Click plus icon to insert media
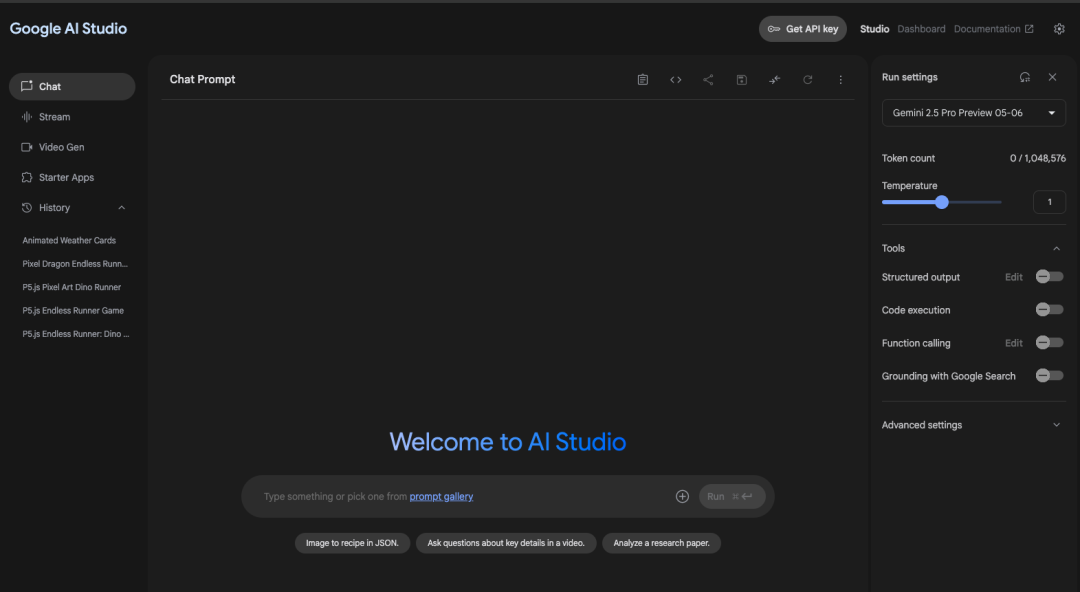The width and height of the screenshot is (1080, 592). 682,496
